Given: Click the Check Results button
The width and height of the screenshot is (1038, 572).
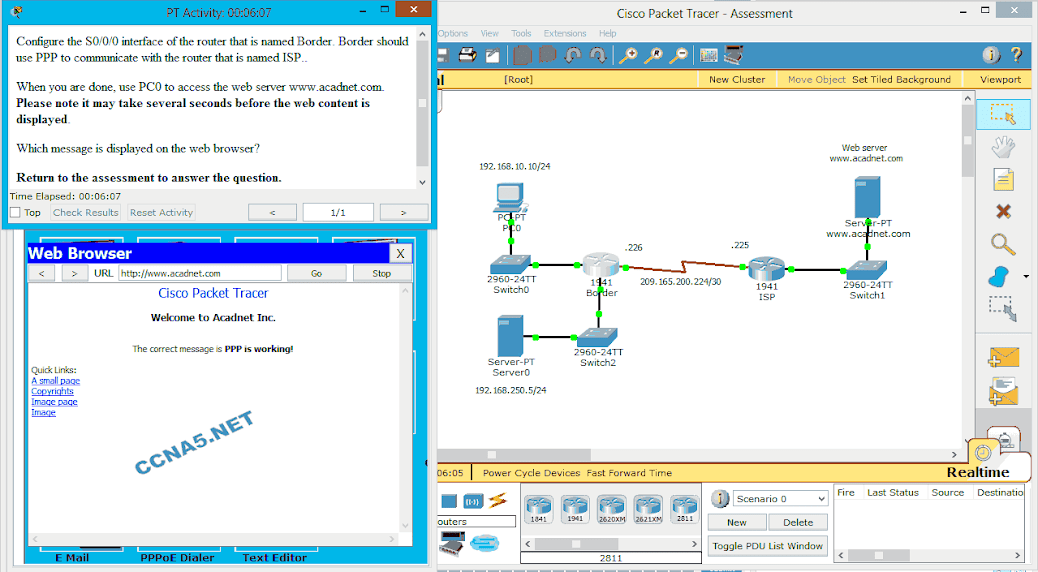Looking at the screenshot, I should tap(85, 213).
